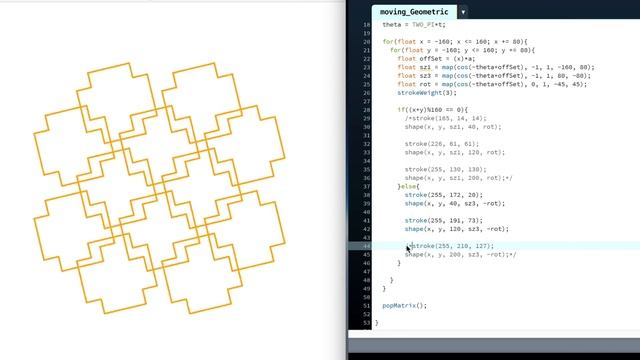Click the 'strokeWeight(3);' line

[427, 93]
